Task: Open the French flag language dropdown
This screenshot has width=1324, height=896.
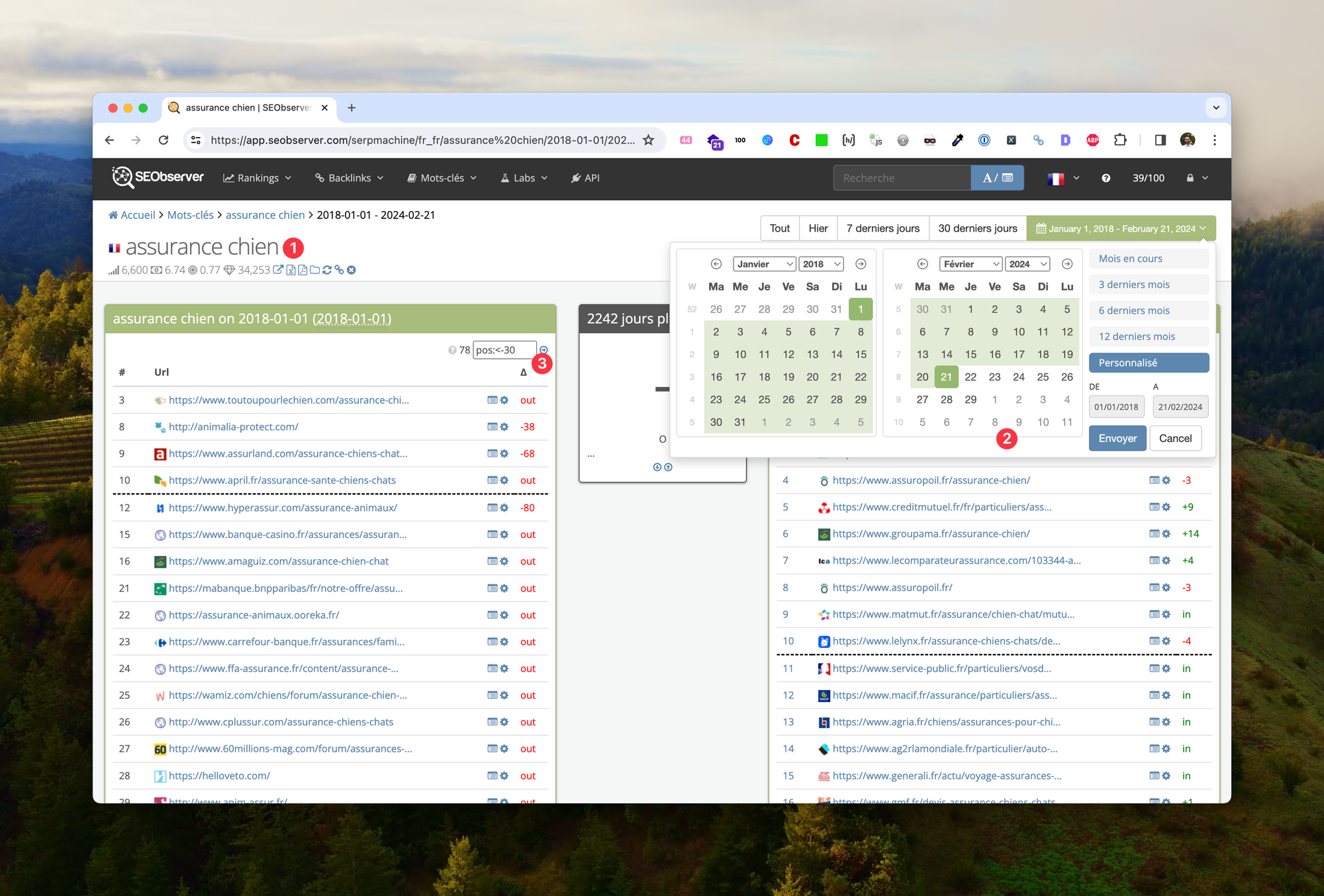Action: click(1064, 178)
